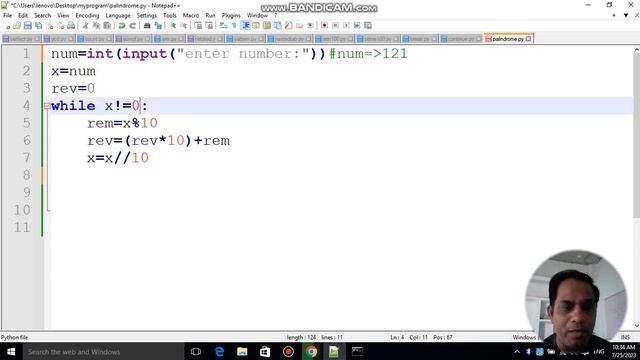Start macro recording with red icon
Image resolution: width=640 pixels, height=360 pixels.
(x=324, y=25)
